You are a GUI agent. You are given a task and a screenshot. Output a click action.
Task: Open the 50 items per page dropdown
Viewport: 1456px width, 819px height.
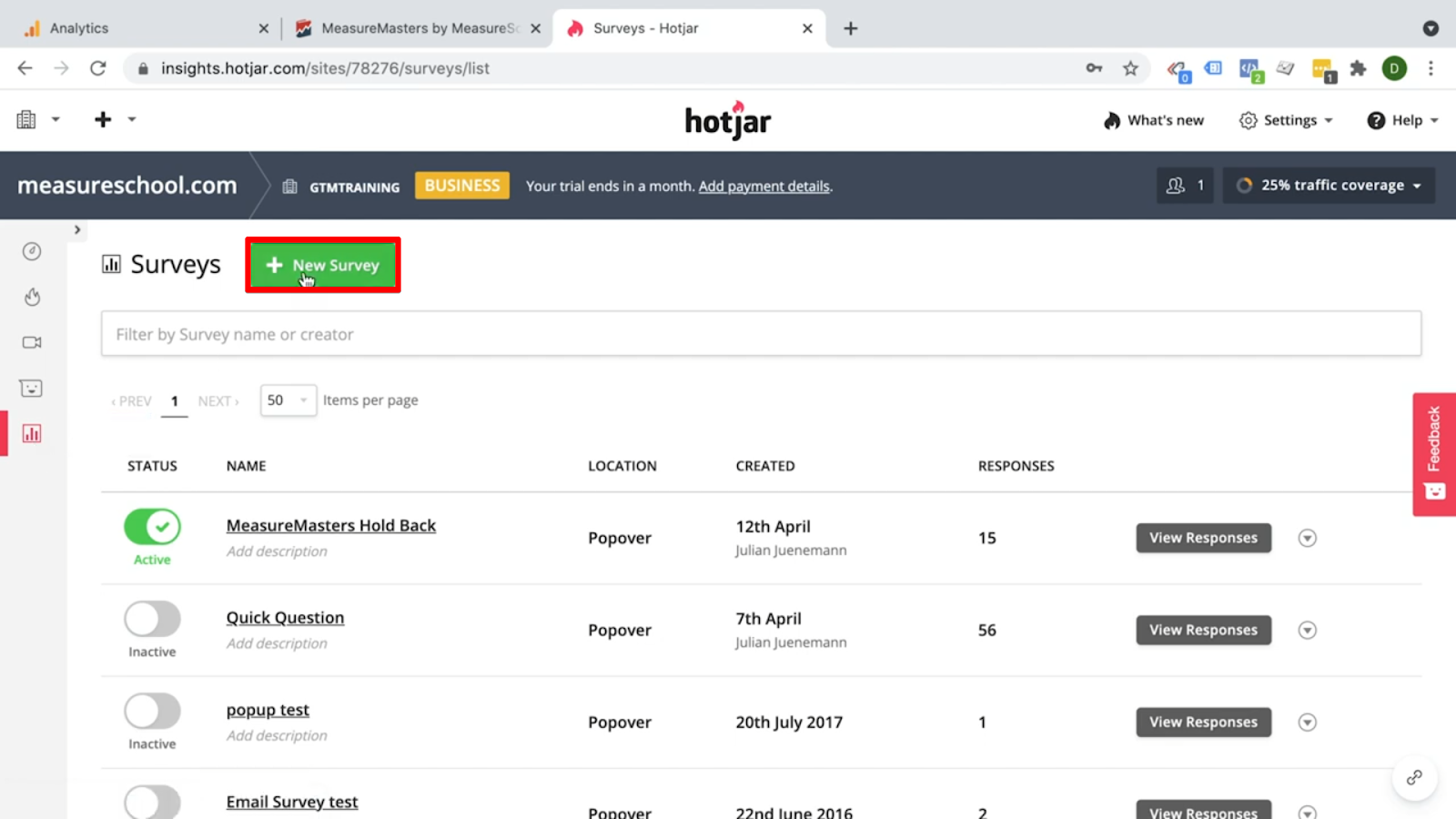(x=288, y=400)
